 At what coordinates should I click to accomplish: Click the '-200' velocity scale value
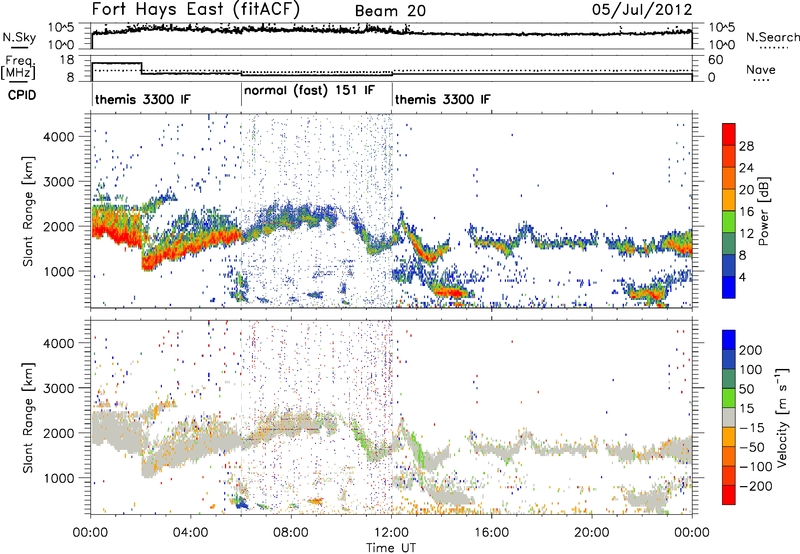[x=755, y=486]
